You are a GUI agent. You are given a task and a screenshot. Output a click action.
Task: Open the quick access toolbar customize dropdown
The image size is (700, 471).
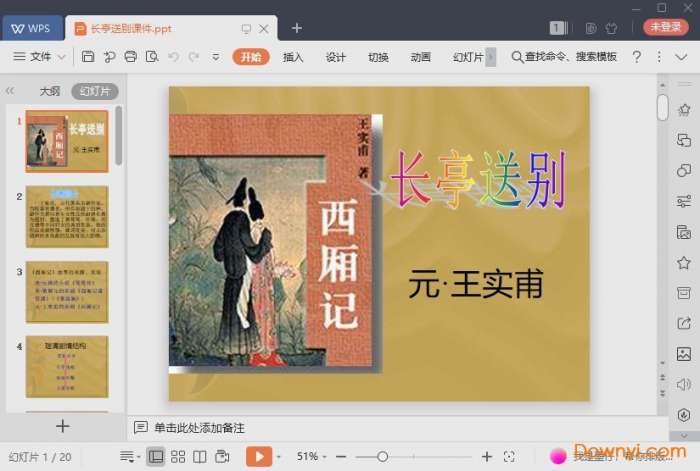pyautogui.click(x=216, y=57)
